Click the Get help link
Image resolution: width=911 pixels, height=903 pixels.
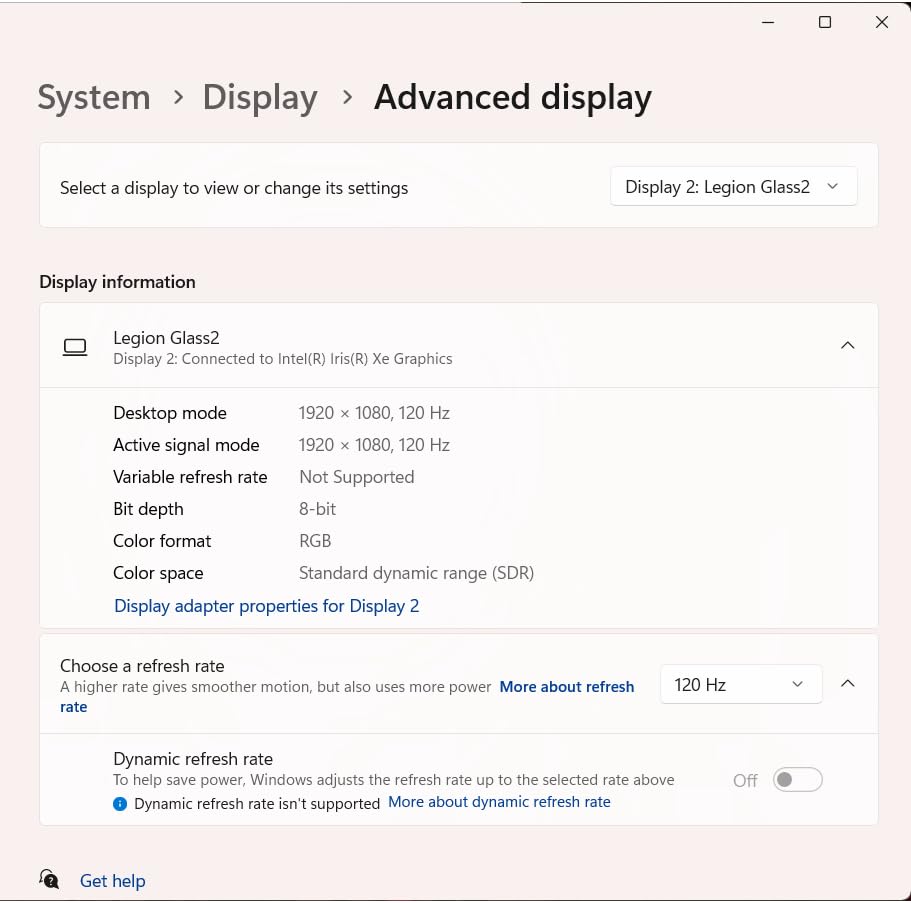[112, 881]
